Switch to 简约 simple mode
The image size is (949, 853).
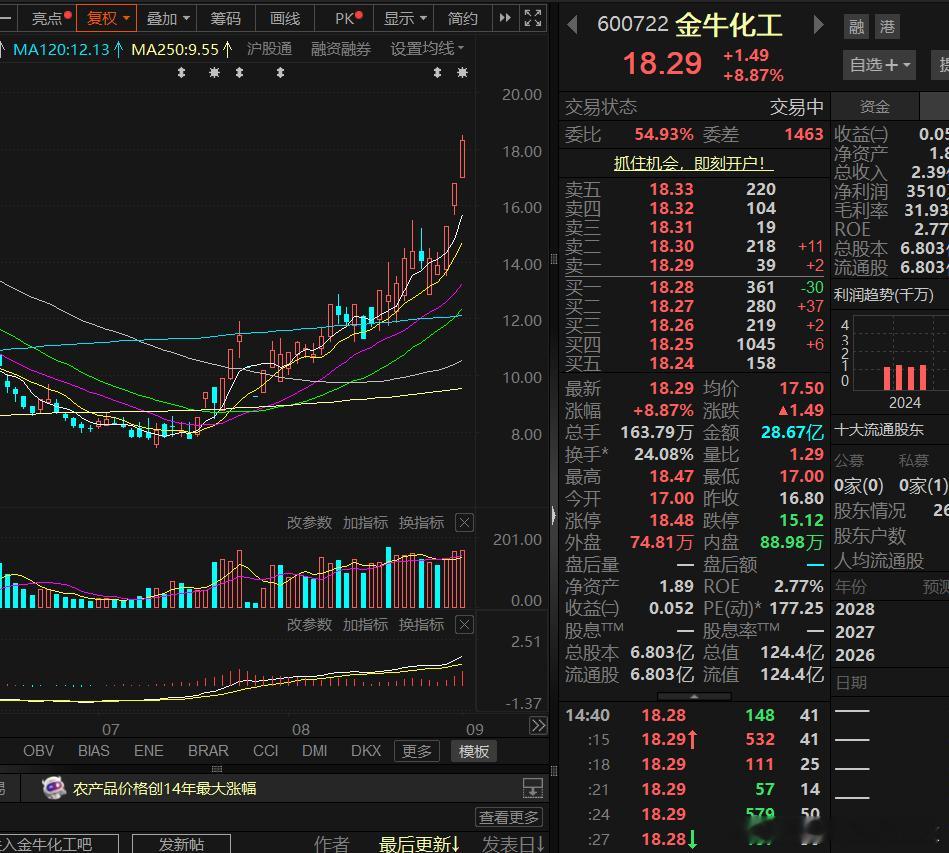point(462,19)
